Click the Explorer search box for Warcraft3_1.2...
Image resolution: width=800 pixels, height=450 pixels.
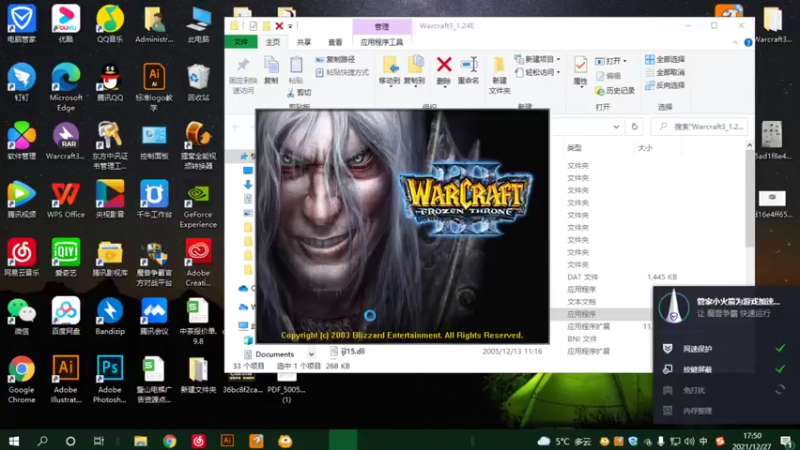pyautogui.click(x=700, y=127)
